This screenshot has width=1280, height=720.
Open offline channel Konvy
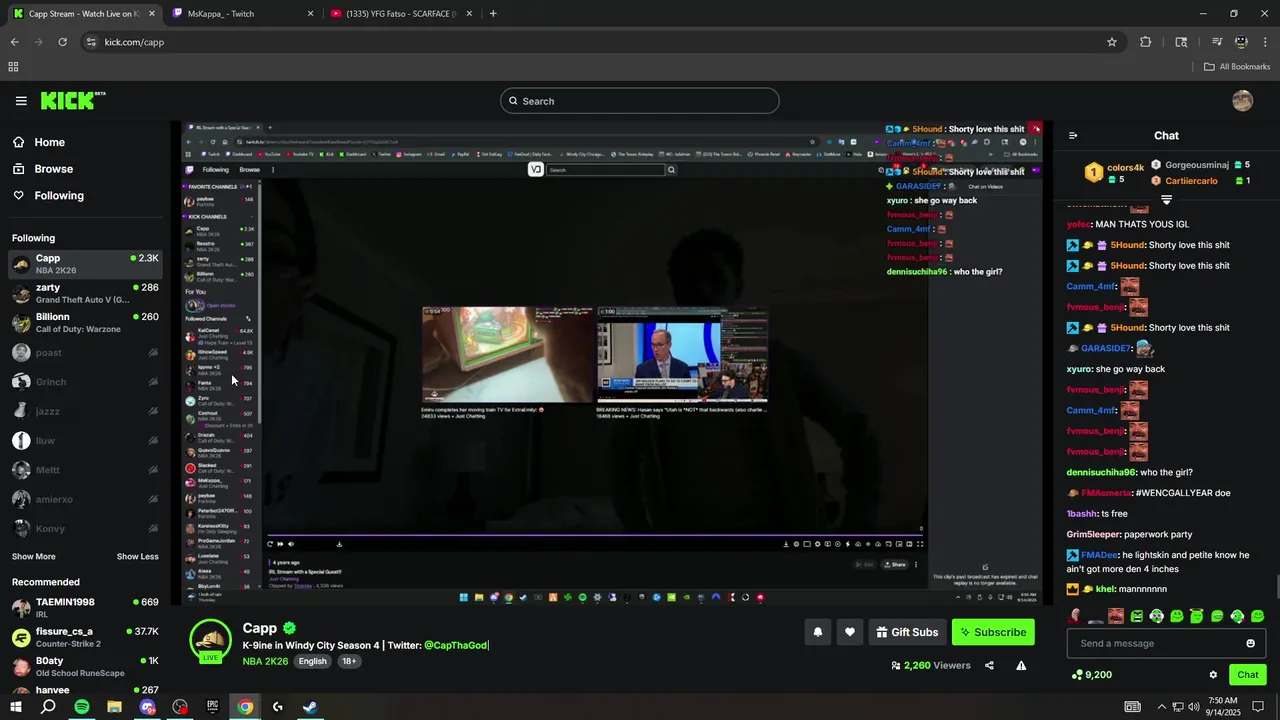85,528
